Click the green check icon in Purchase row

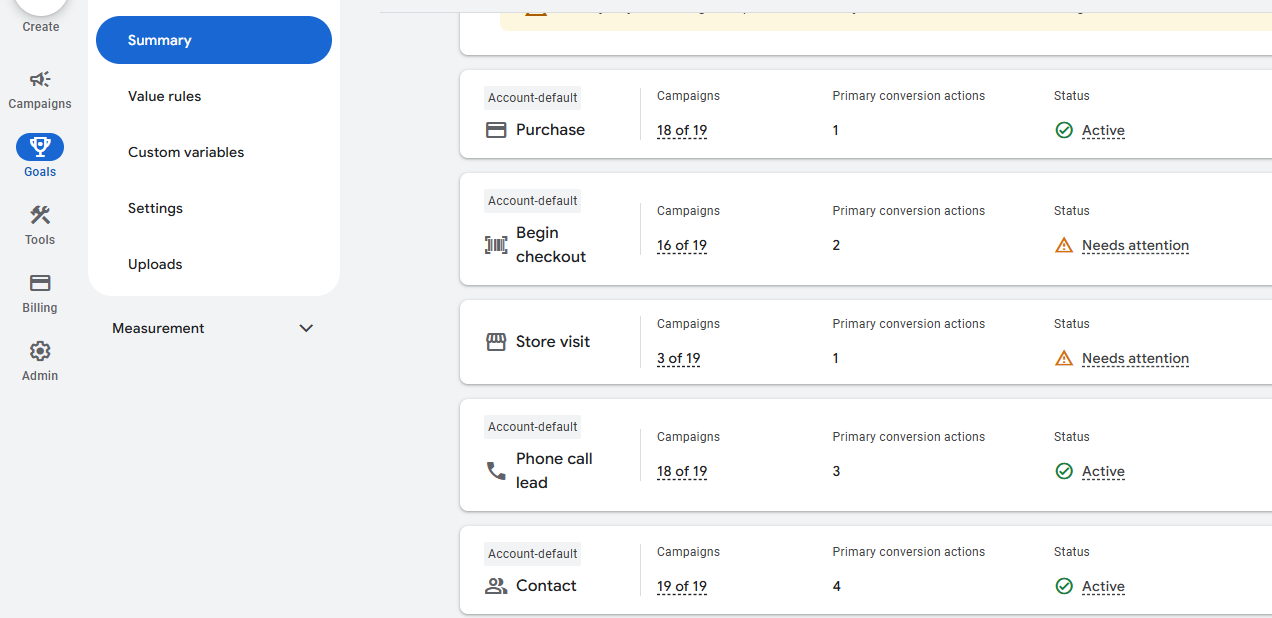1064,130
